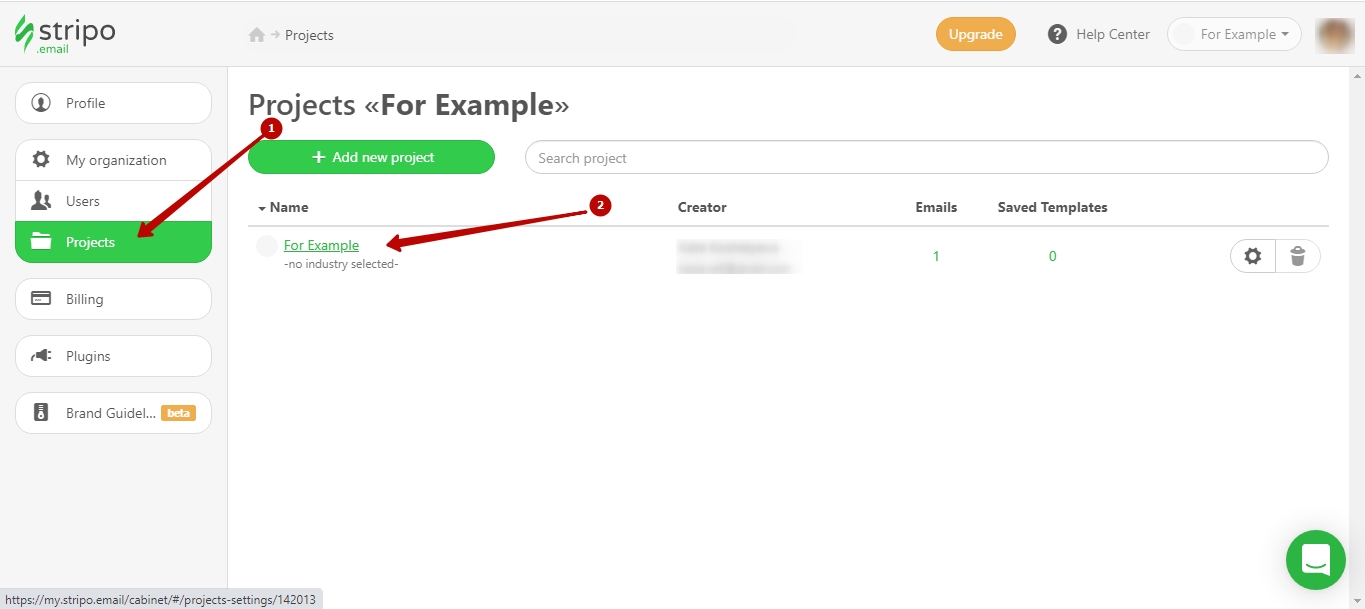
Task: Open the Plugins section
Action: click(x=113, y=356)
